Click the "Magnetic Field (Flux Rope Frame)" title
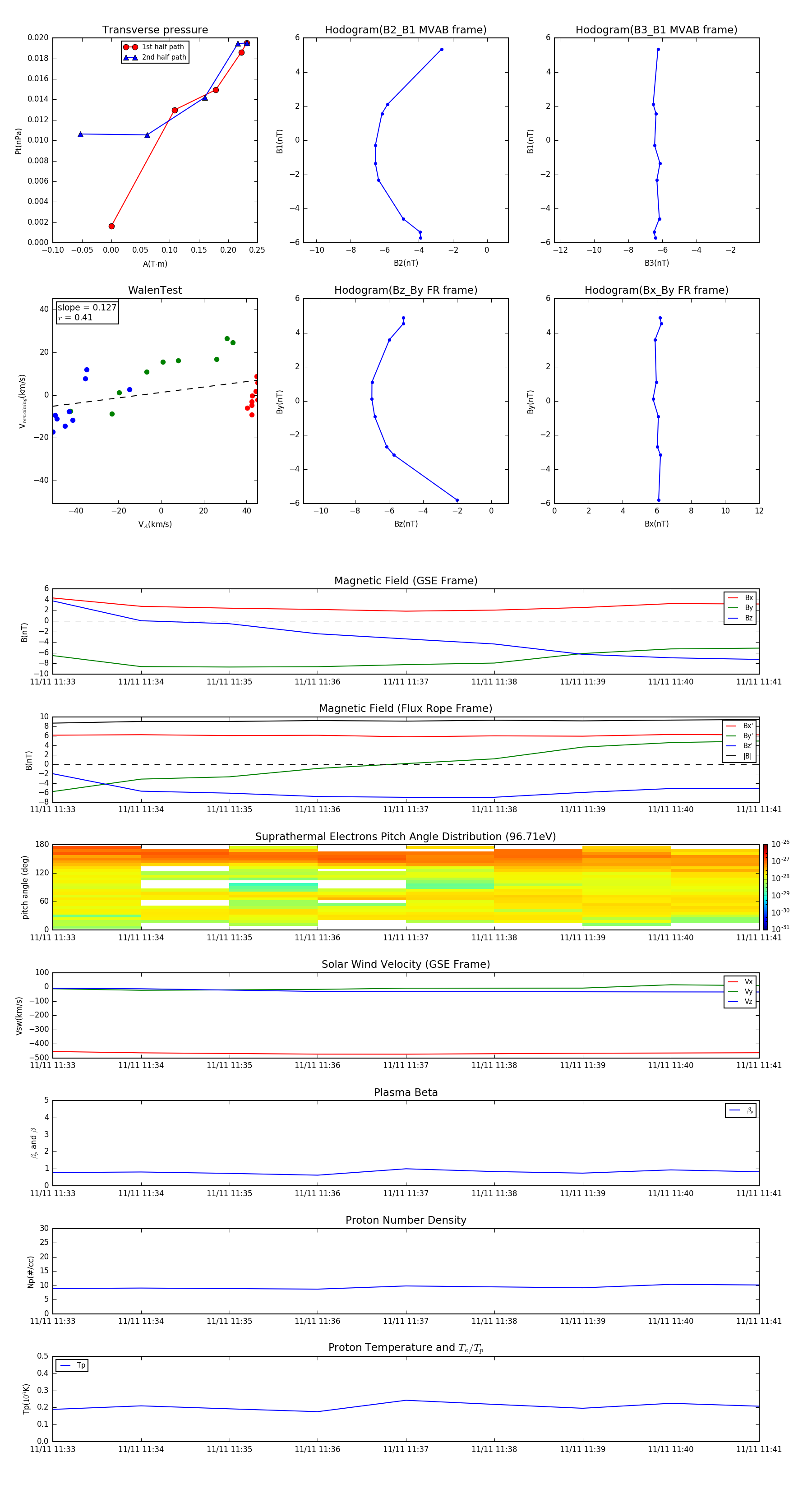 405,709
